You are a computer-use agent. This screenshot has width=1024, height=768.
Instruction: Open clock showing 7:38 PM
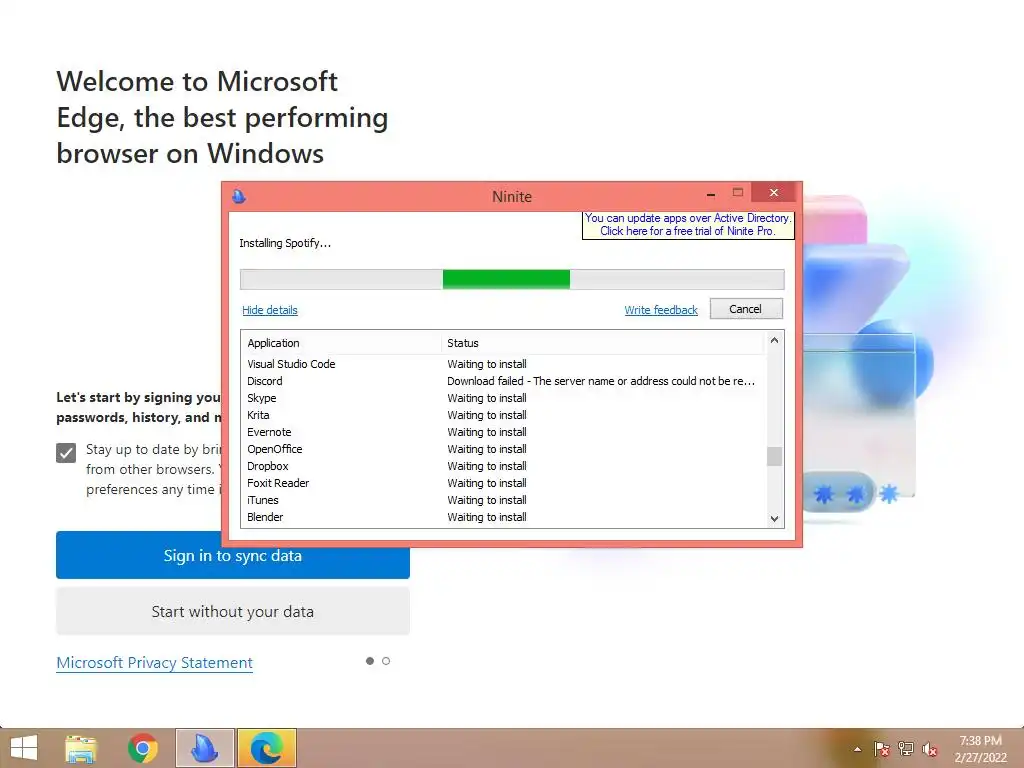tap(980, 749)
